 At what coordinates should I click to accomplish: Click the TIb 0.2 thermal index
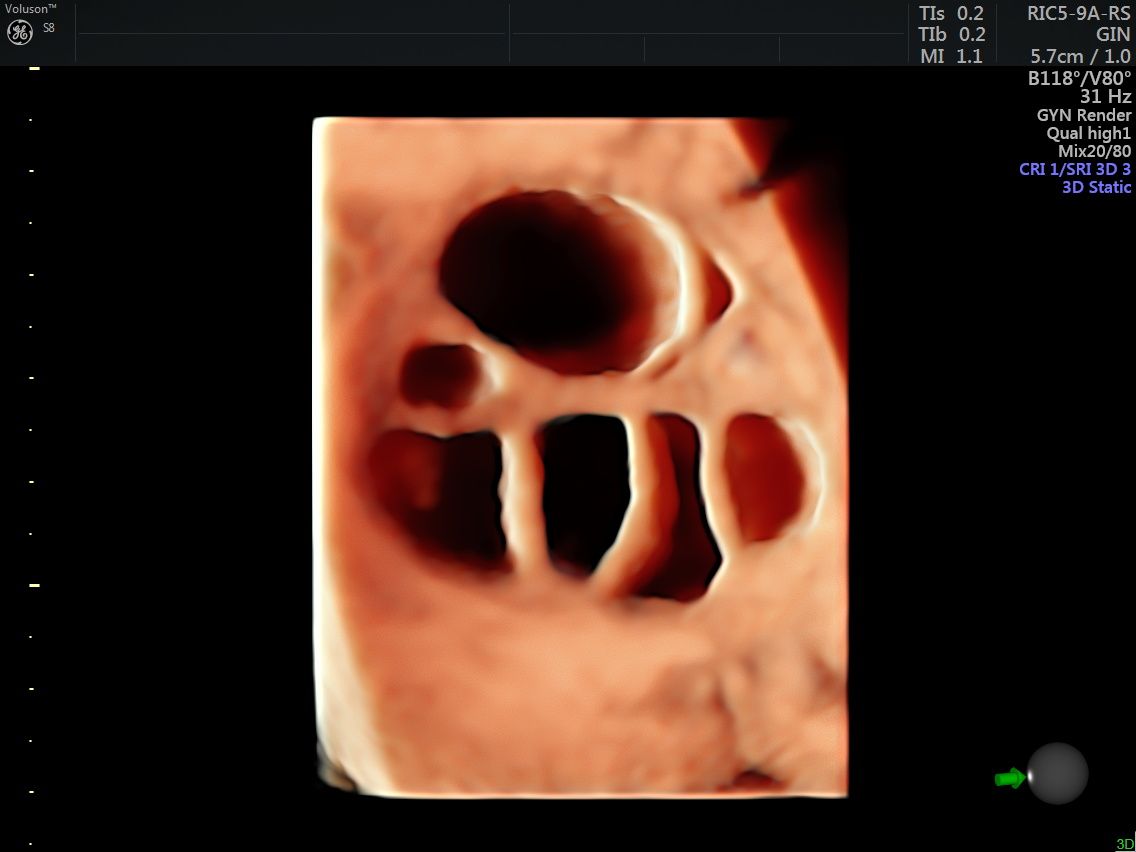(951, 35)
